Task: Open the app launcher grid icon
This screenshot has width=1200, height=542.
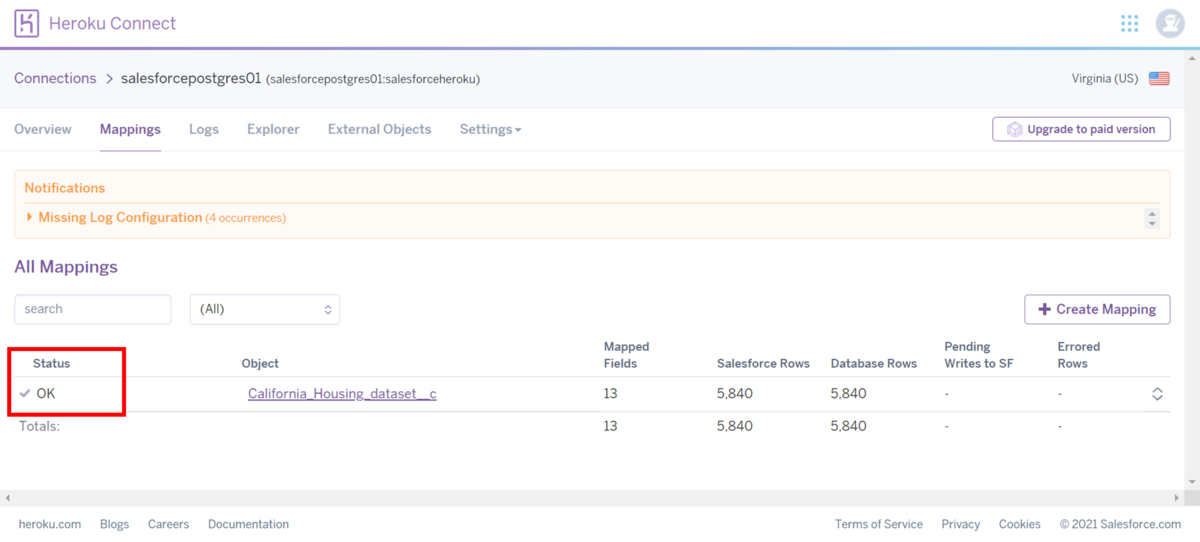Action: tap(1130, 23)
